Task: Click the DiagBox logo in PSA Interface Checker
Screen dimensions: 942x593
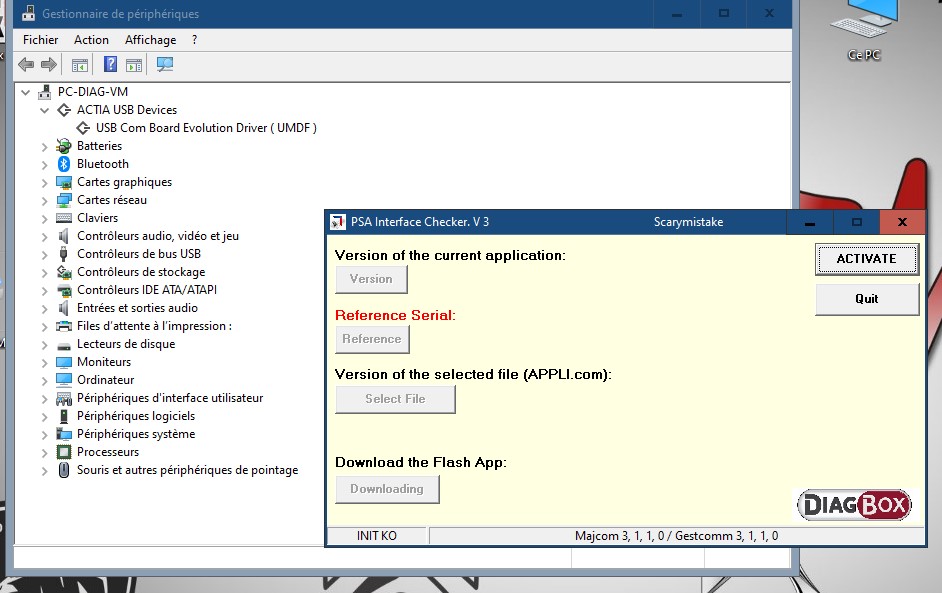Action: [x=854, y=505]
